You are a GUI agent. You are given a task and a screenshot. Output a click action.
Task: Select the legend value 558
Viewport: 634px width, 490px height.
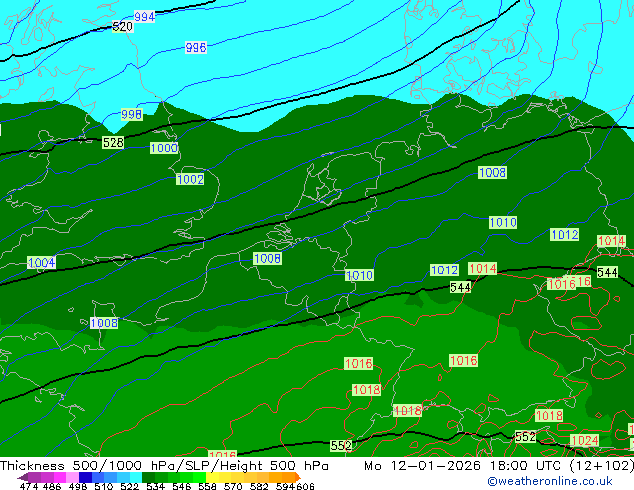[x=207, y=486]
